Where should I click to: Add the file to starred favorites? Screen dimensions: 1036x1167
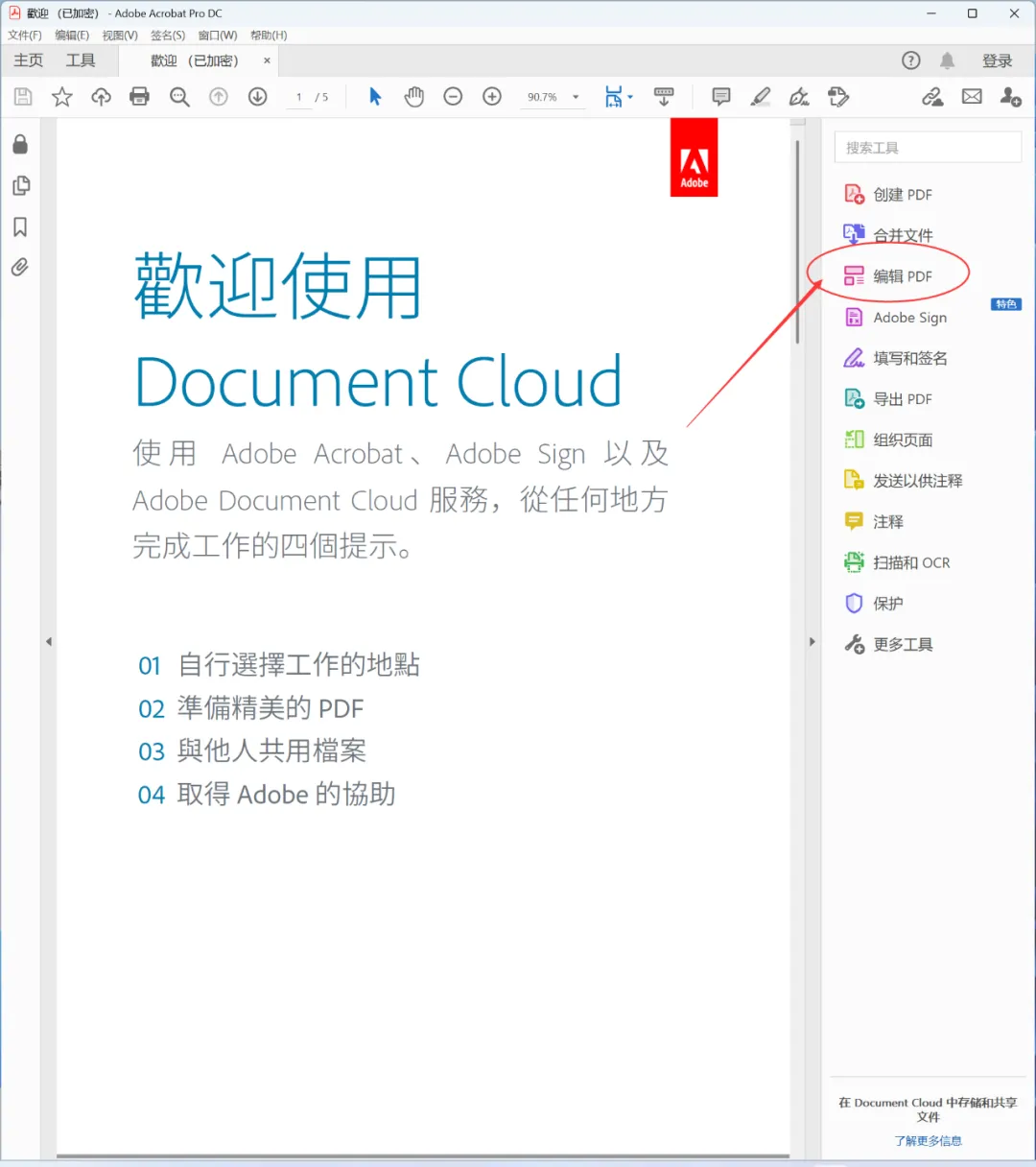tap(62, 97)
